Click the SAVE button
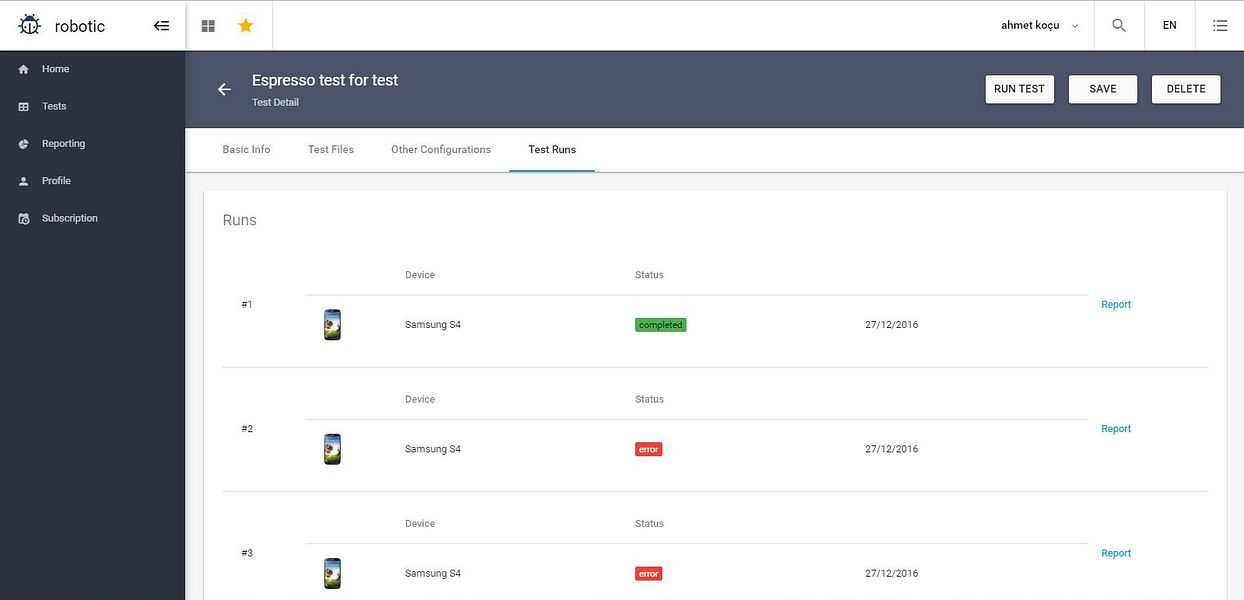 (1103, 89)
